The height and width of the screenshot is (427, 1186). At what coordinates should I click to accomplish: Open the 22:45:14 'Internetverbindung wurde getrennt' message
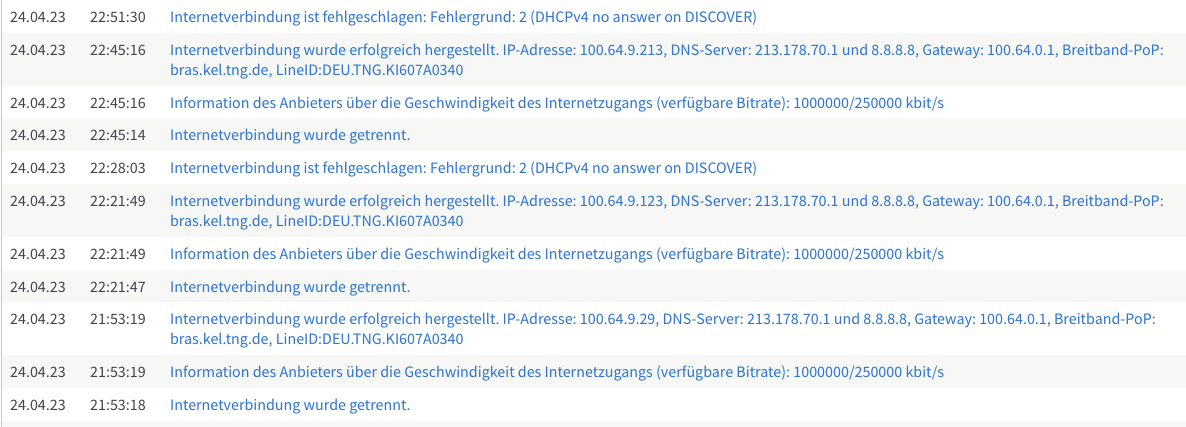tap(290, 135)
